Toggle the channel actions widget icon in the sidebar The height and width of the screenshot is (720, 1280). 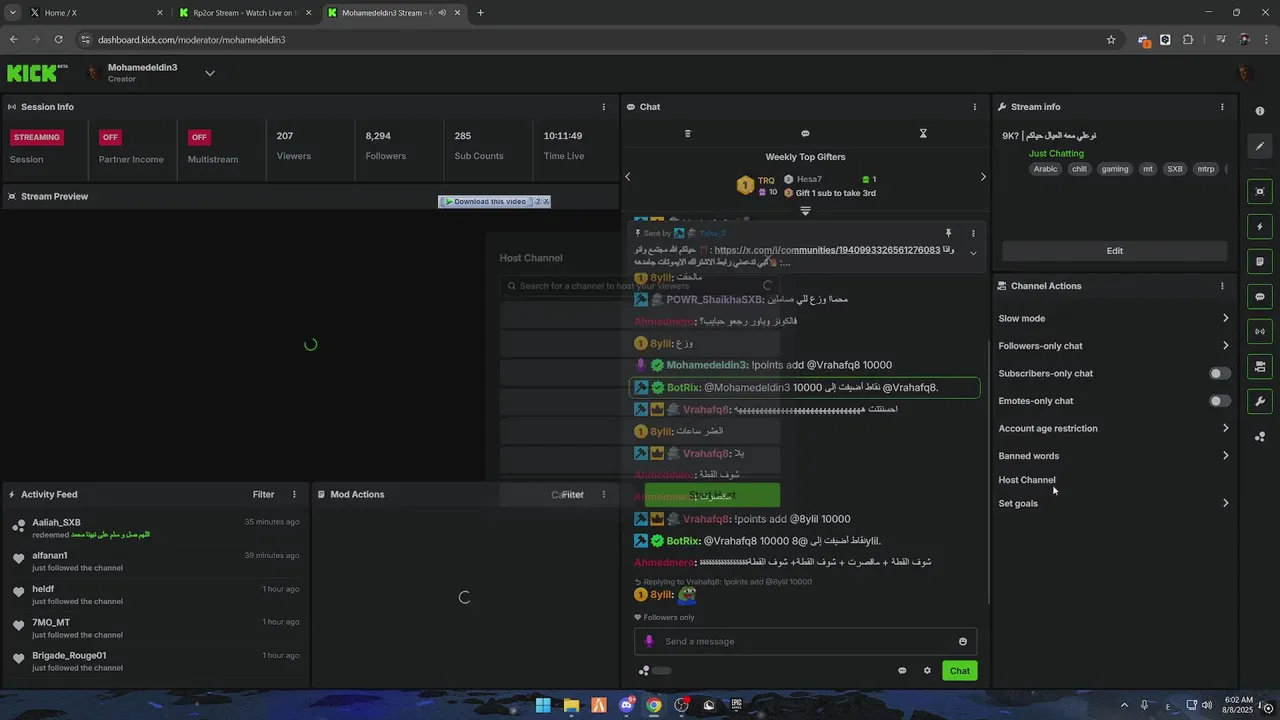pos(1260,366)
